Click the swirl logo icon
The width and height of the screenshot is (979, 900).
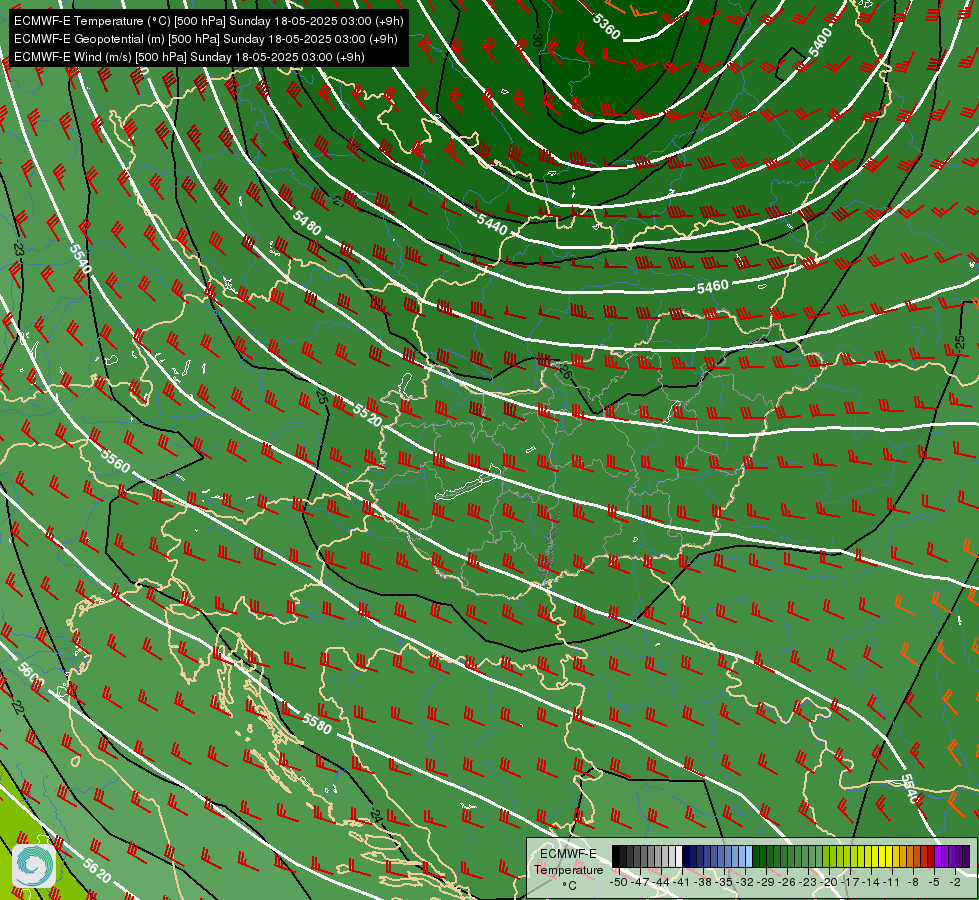pos(34,866)
